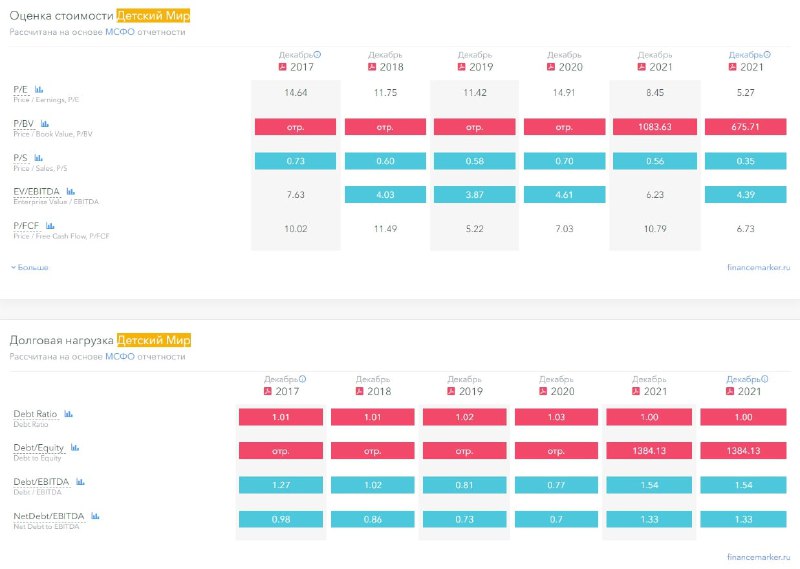Open the 2020 PDF report in valuation table
800x569 pixels.
coord(551,67)
